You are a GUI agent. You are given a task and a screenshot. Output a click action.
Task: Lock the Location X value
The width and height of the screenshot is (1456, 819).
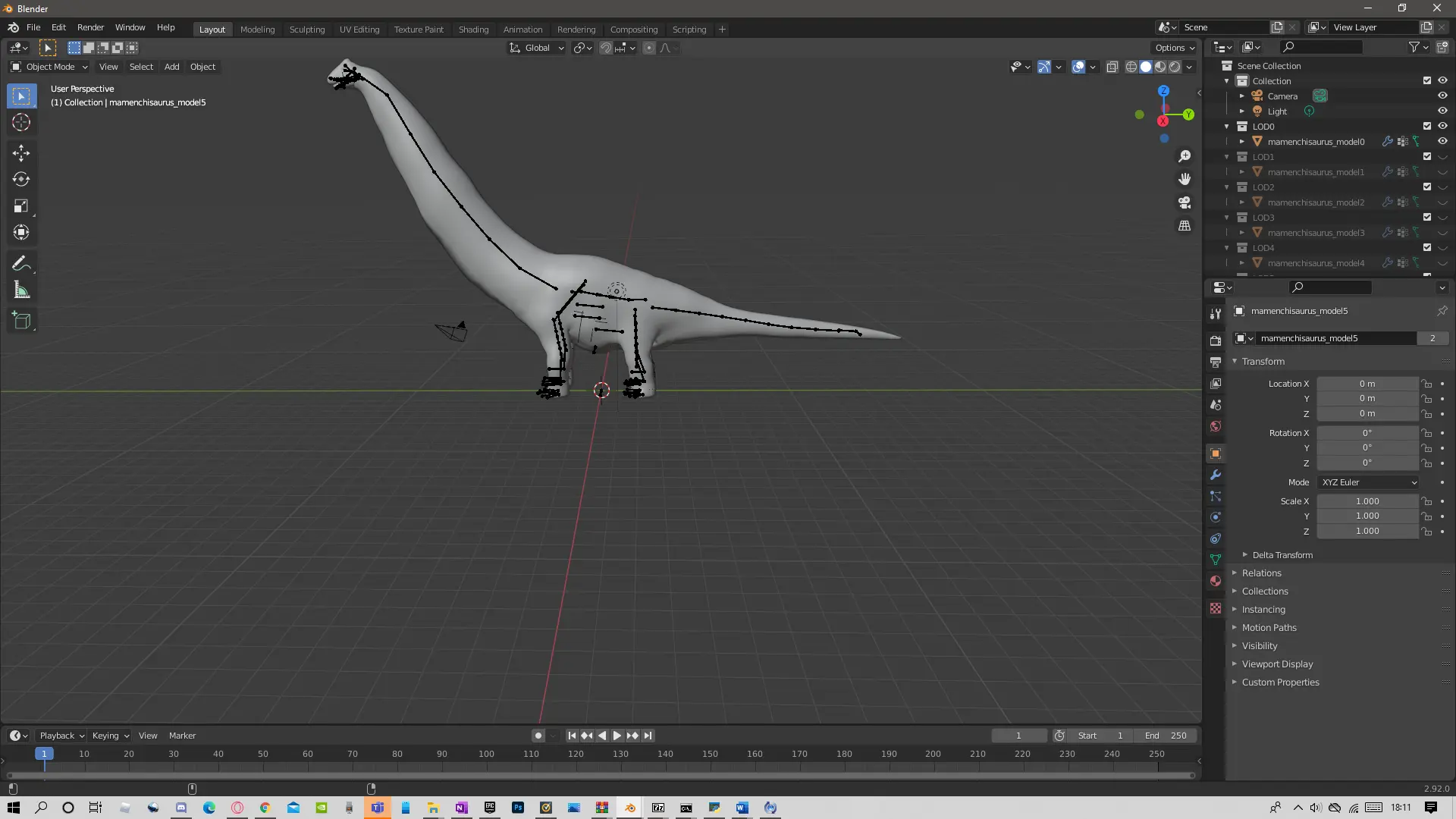(1426, 384)
